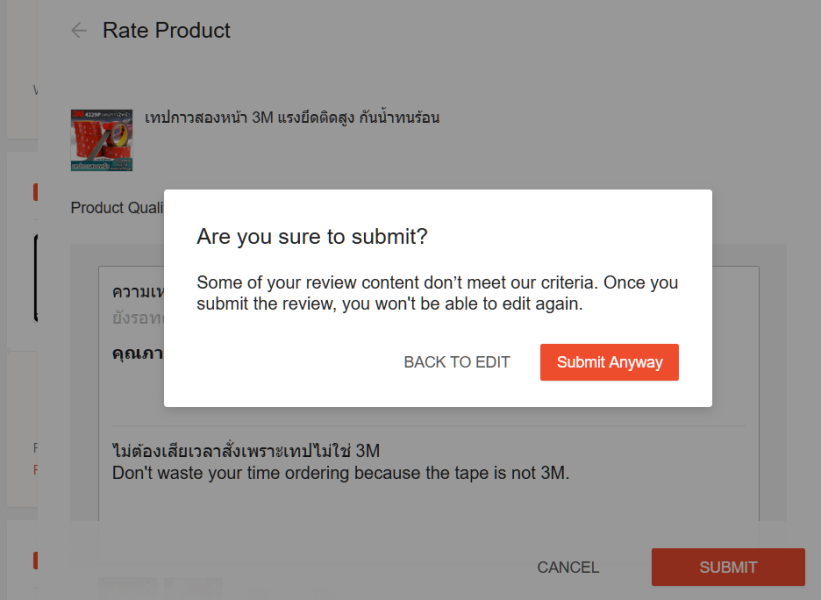821x600 pixels.
Task: Click Submit Anyway in the dialog
Action: [x=609, y=362]
